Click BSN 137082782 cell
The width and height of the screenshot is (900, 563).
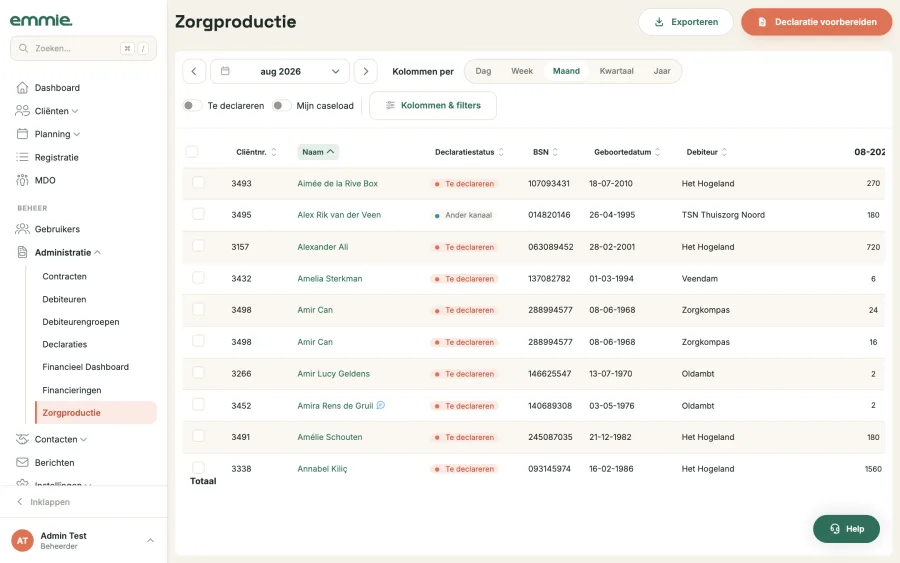tap(549, 278)
